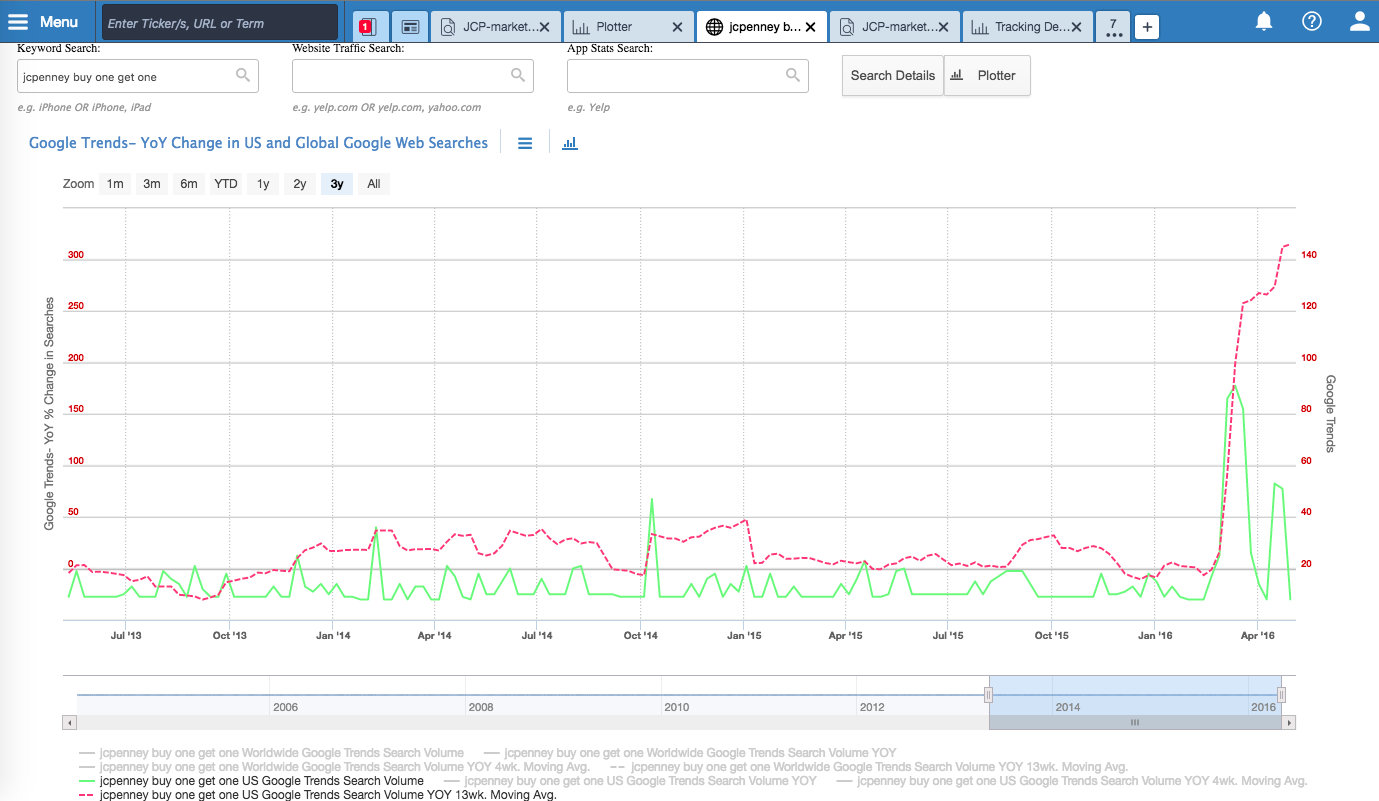Click App Stats Search magnifier icon
This screenshot has height=801, width=1379.
793,75
